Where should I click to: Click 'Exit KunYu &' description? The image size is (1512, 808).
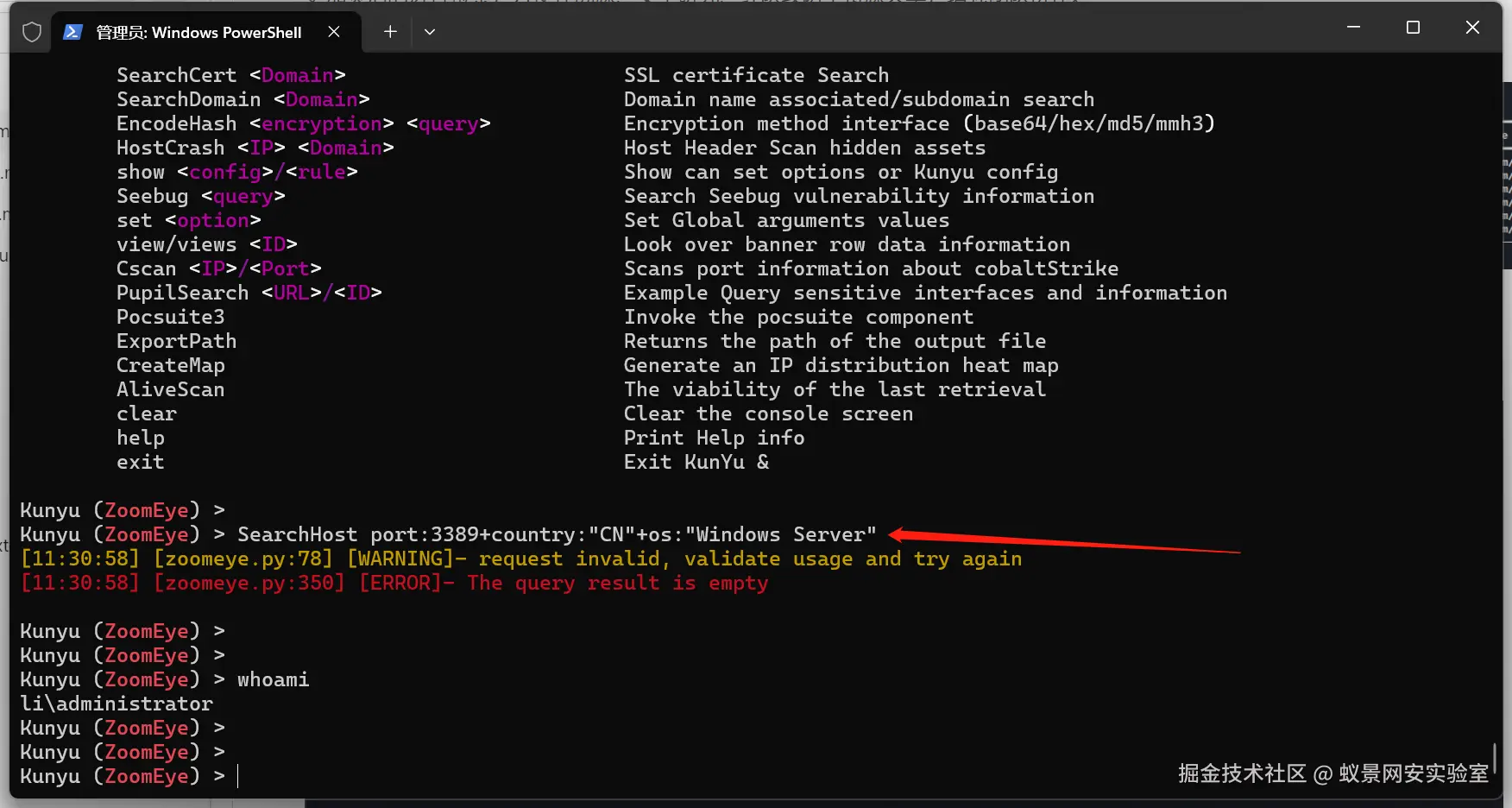[696, 462]
